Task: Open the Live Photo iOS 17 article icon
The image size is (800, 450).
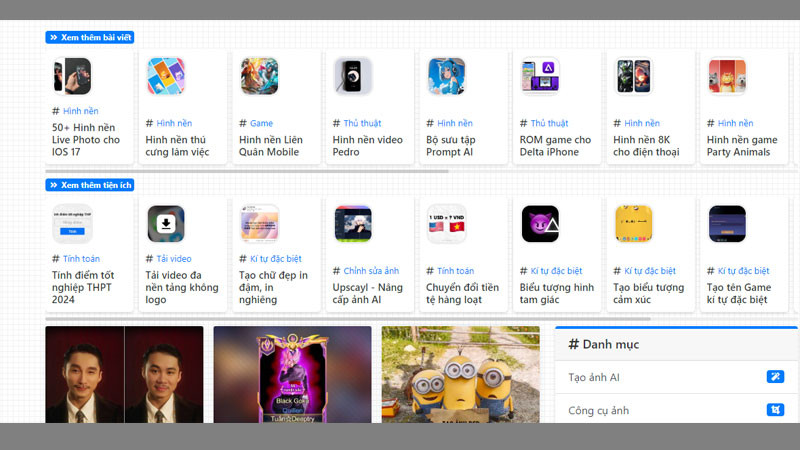Action: point(72,76)
